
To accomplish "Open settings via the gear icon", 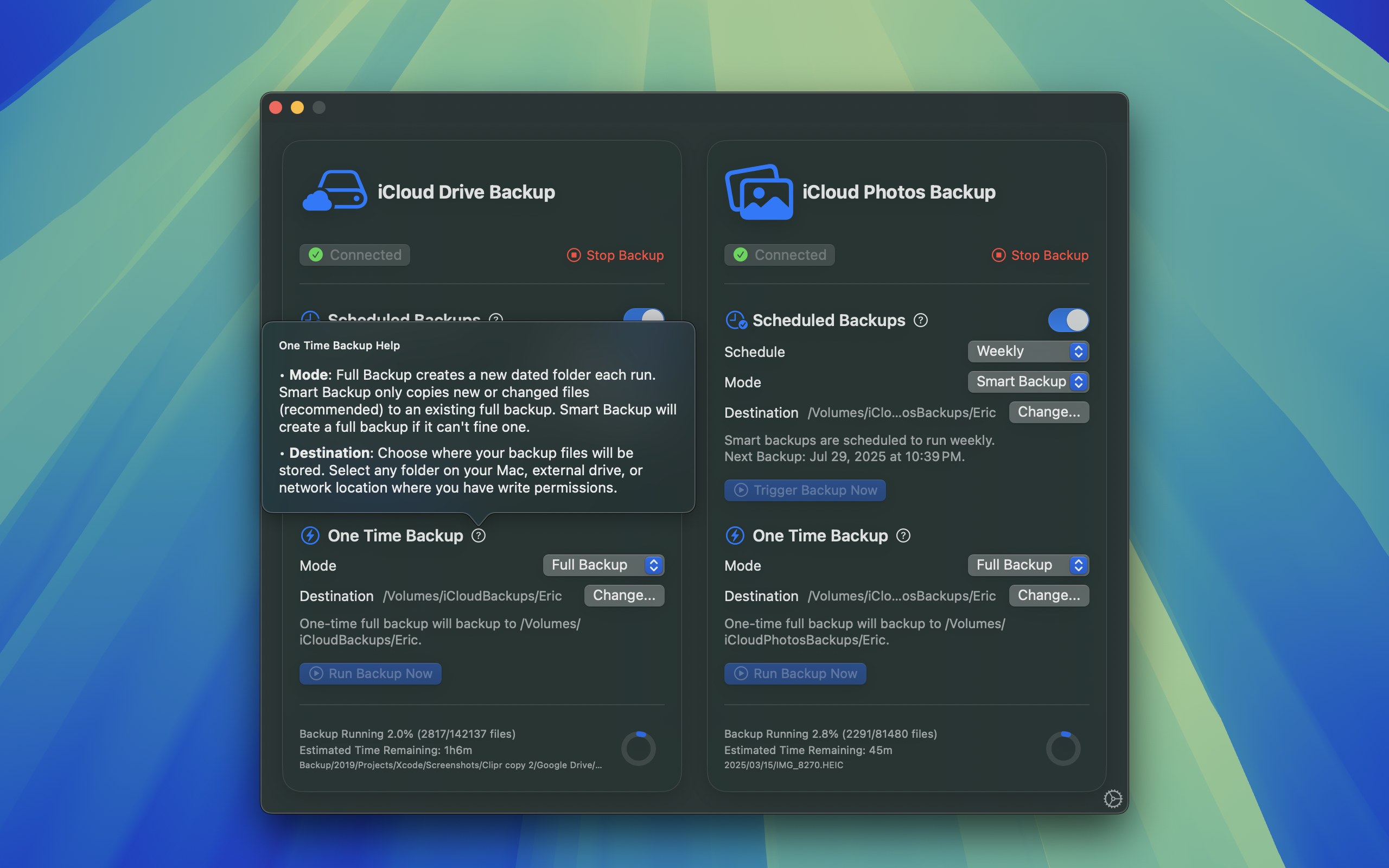I will point(1113,799).
